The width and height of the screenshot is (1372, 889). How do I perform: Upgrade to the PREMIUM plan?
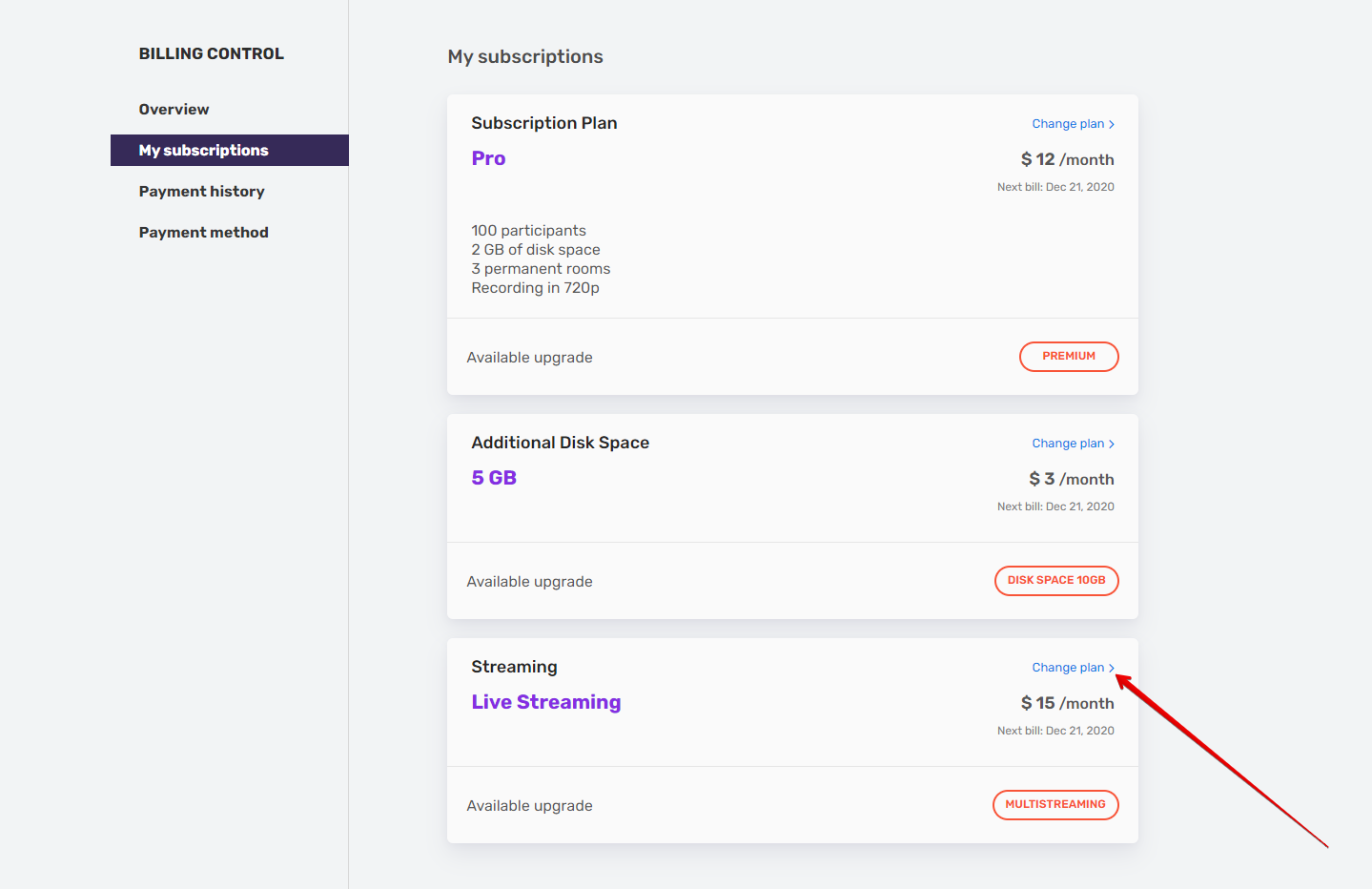pyautogui.click(x=1069, y=357)
